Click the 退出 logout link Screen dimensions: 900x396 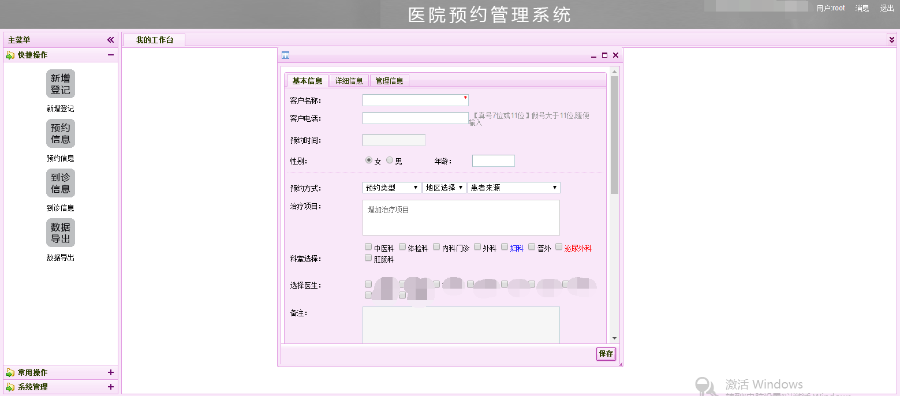pyautogui.click(x=887, y=8)
